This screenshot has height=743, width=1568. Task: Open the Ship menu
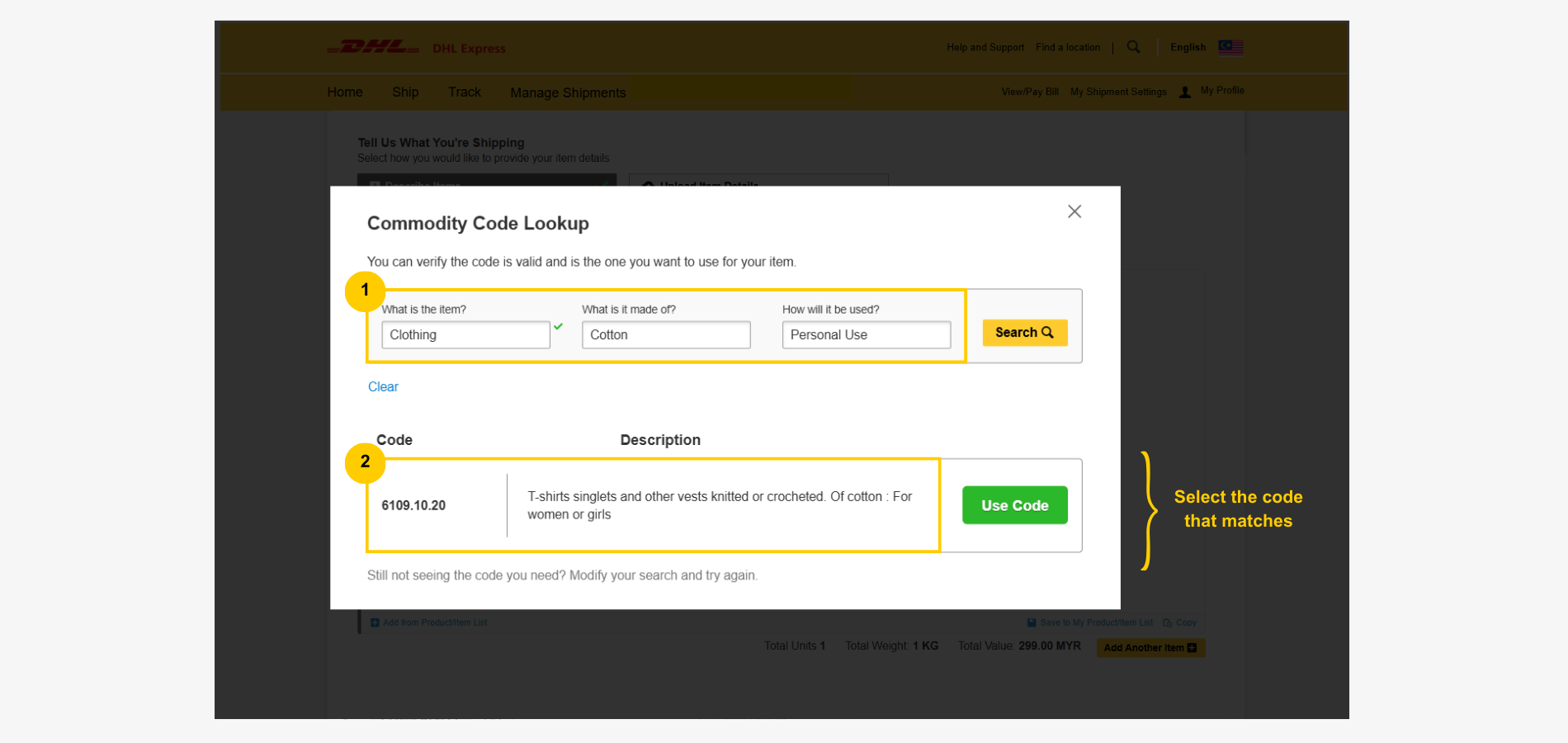click(x=405, y=92)
